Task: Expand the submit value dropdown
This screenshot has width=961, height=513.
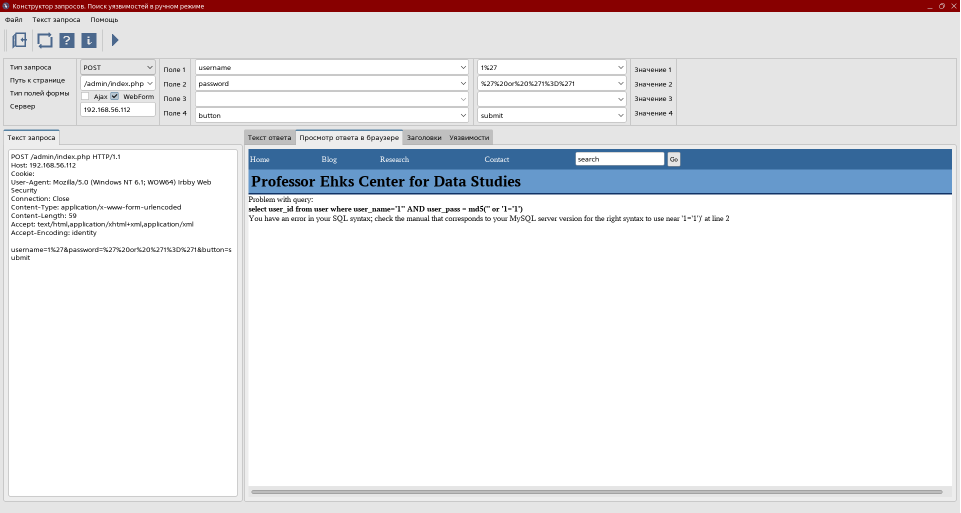Action: pyautogui.click(x=551, y=115)
